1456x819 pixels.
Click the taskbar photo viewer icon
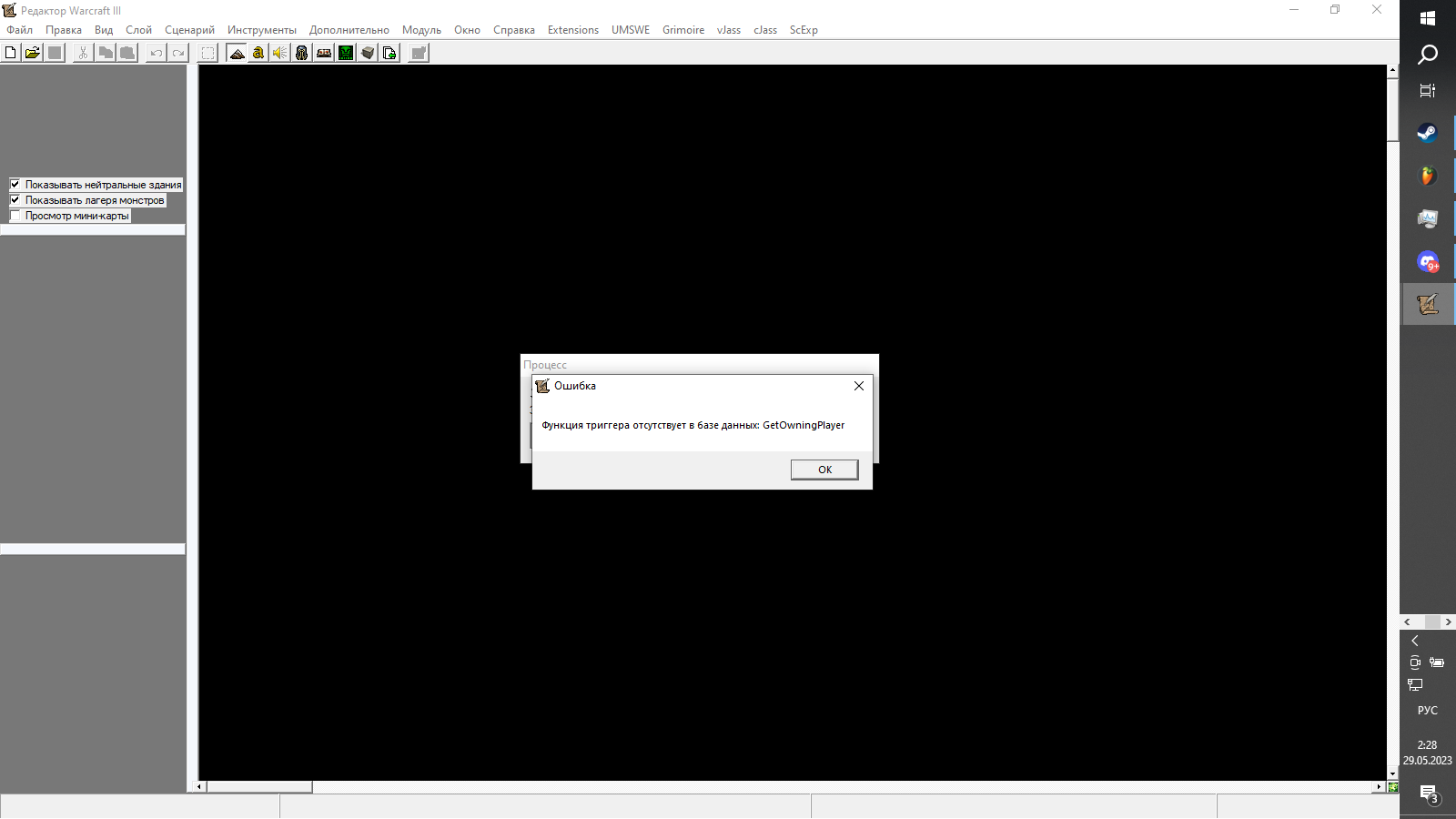pyautogui.click(x=1428, y=219)
